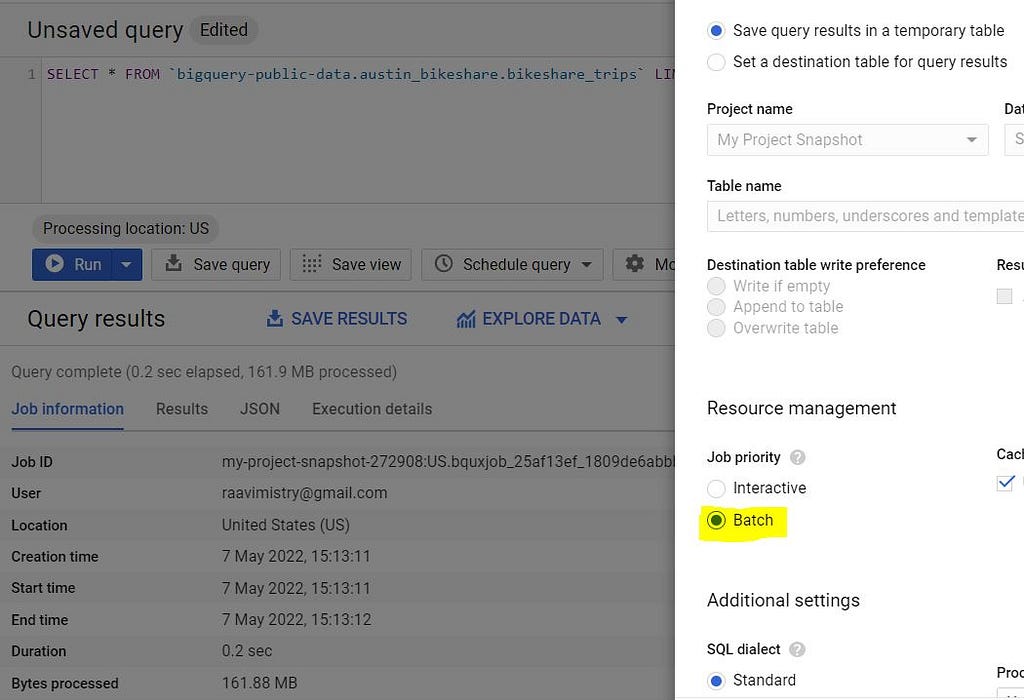The width and height of the screenshot is (1024, 700).
Task: Click the Edited status badge
Action: tap(223, 30)
